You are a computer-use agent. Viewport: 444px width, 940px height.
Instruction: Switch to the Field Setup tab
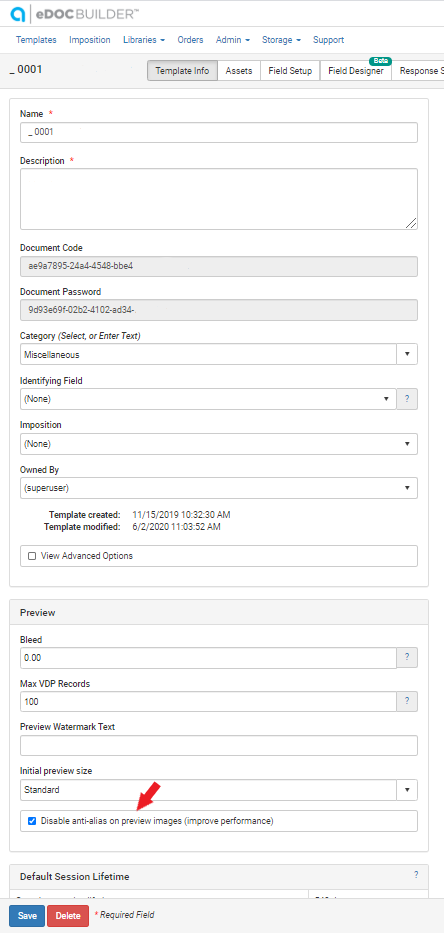tap(290, 71)
